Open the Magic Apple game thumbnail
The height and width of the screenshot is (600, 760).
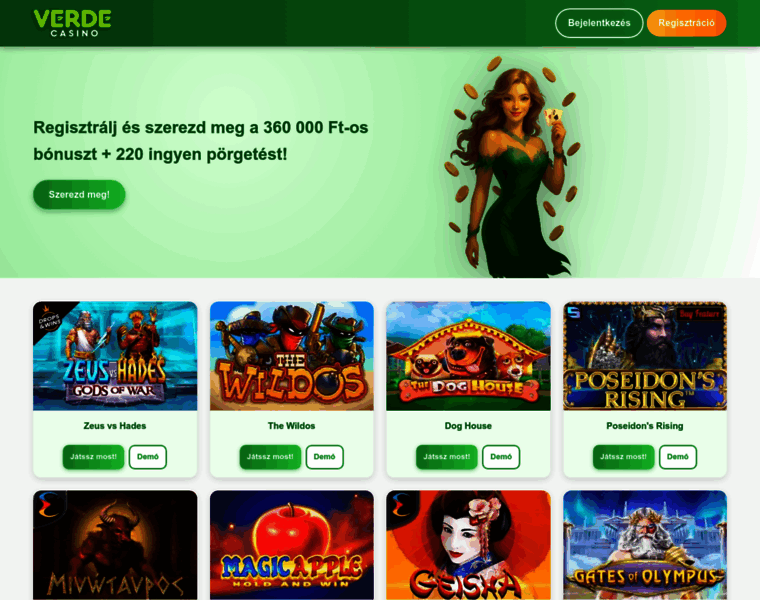click(x=292, y=545)
